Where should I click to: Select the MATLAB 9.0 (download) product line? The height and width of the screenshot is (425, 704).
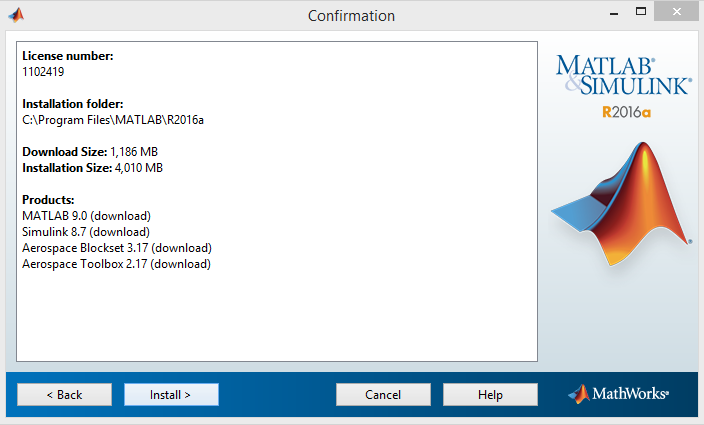pyautogui.click(x=86, y=216)
